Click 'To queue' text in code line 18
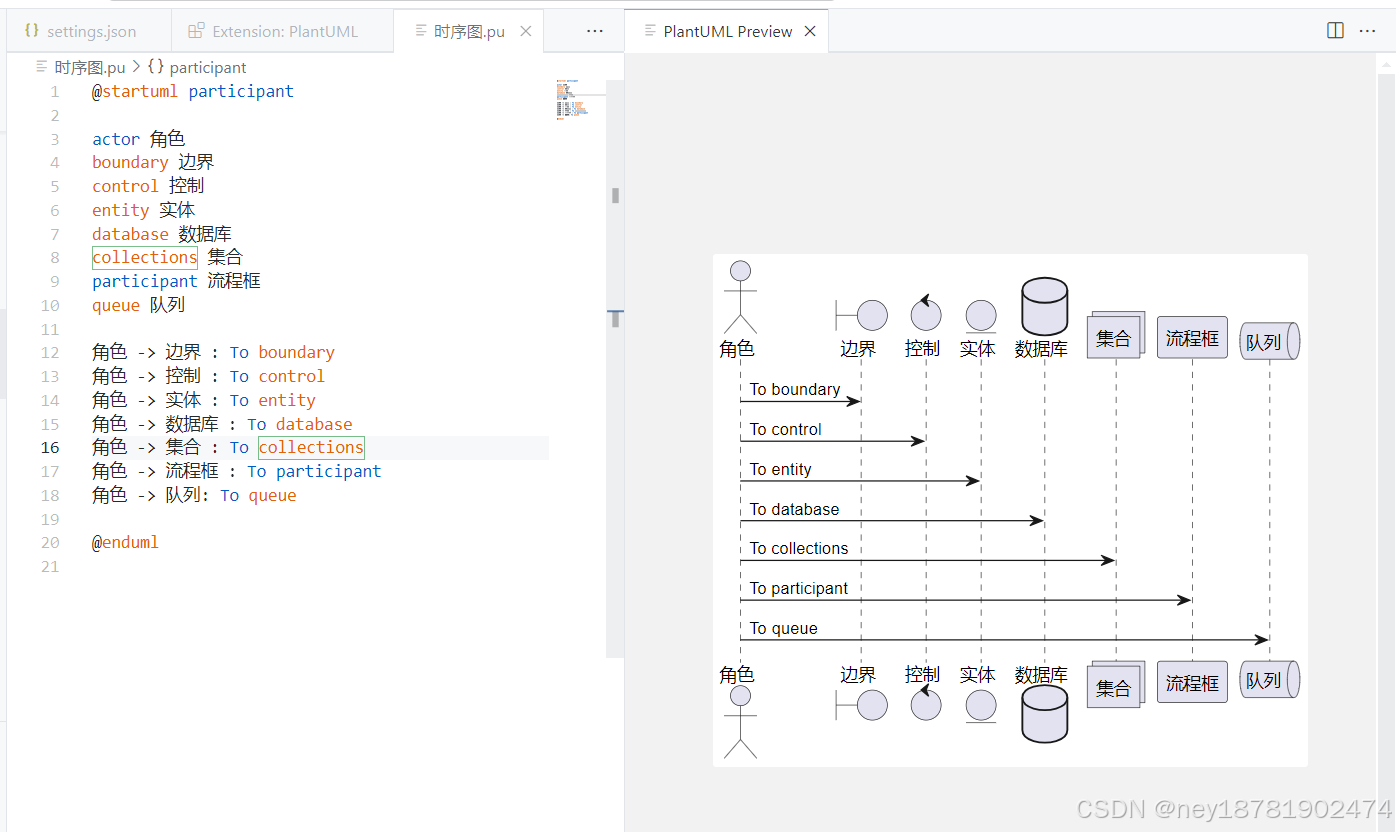The height and width of the screenshot is (832, 1396). [x=258, y=495]
